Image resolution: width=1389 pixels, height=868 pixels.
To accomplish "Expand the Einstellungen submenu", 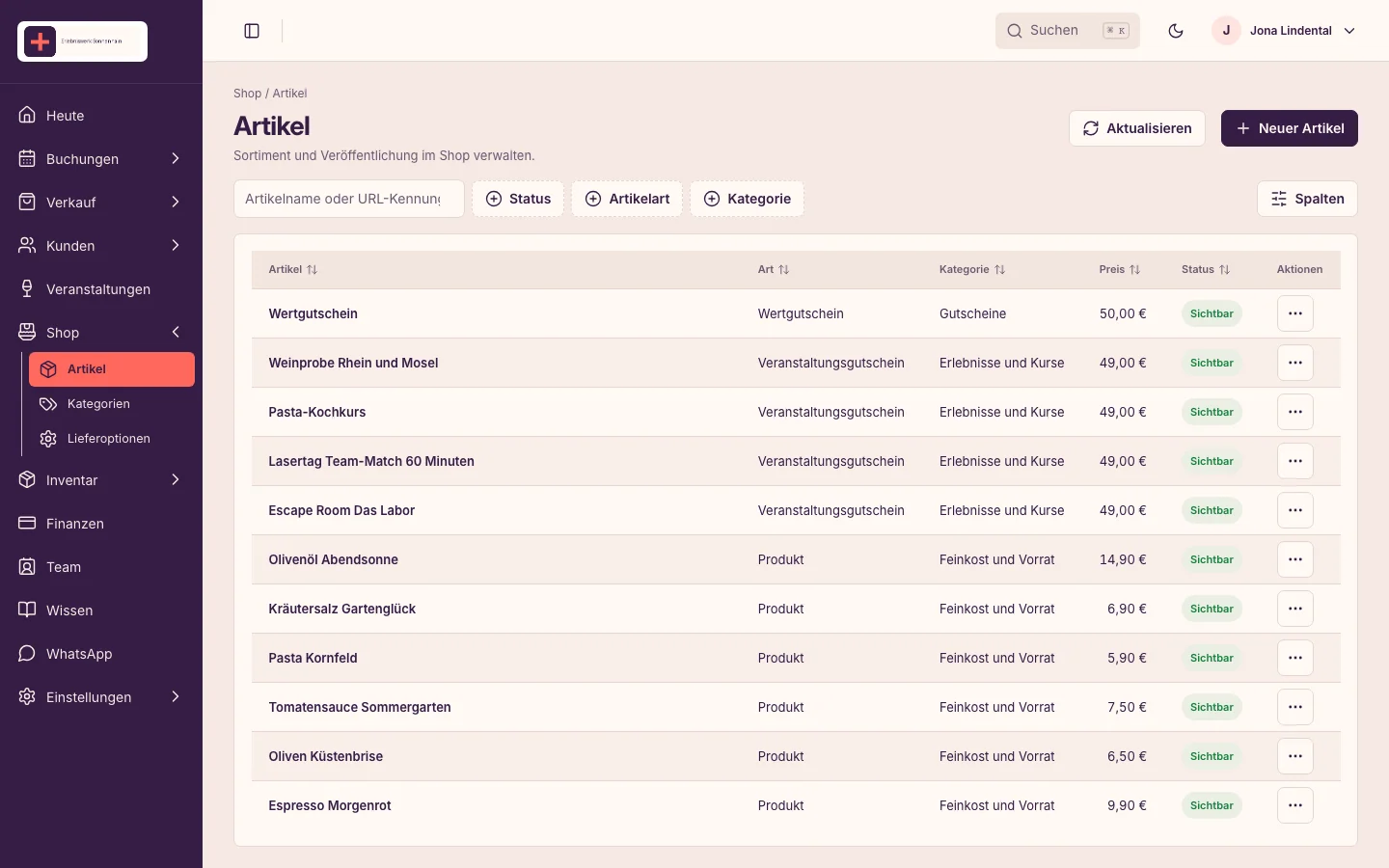I will (x=101, y=697).
